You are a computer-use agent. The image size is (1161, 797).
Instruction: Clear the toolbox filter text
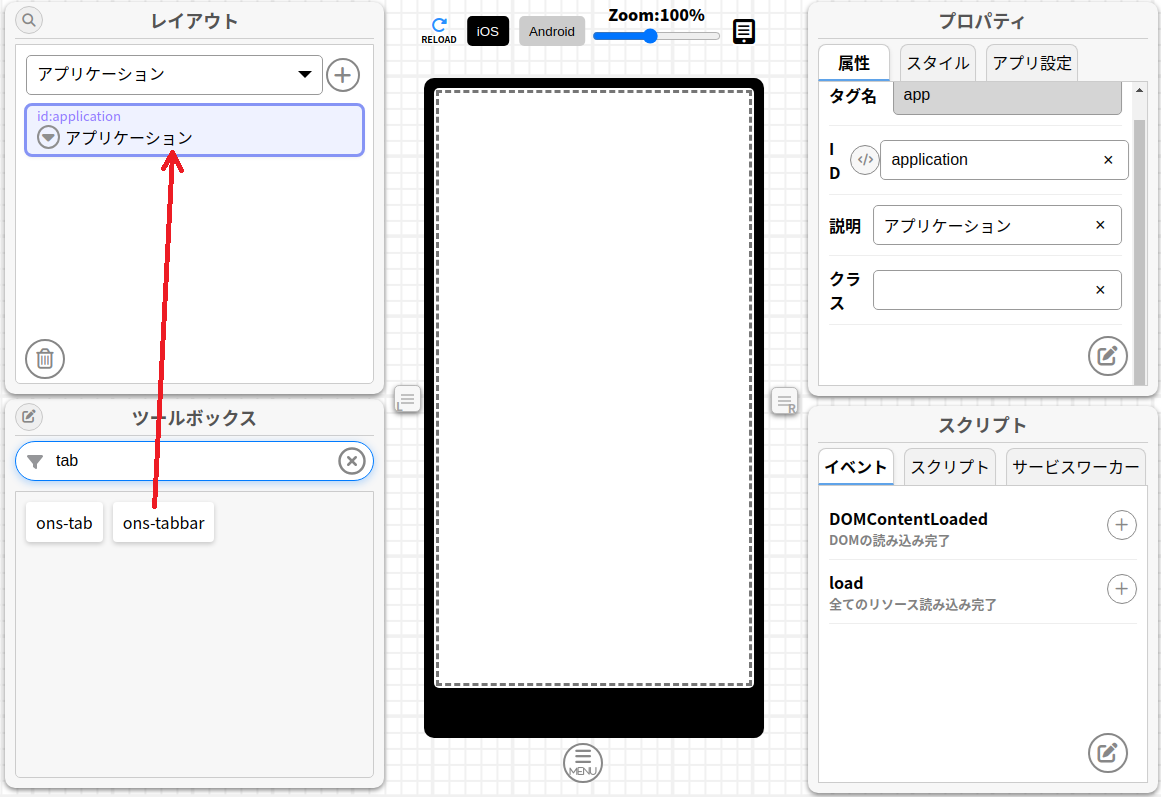click(x=351, y=461)
